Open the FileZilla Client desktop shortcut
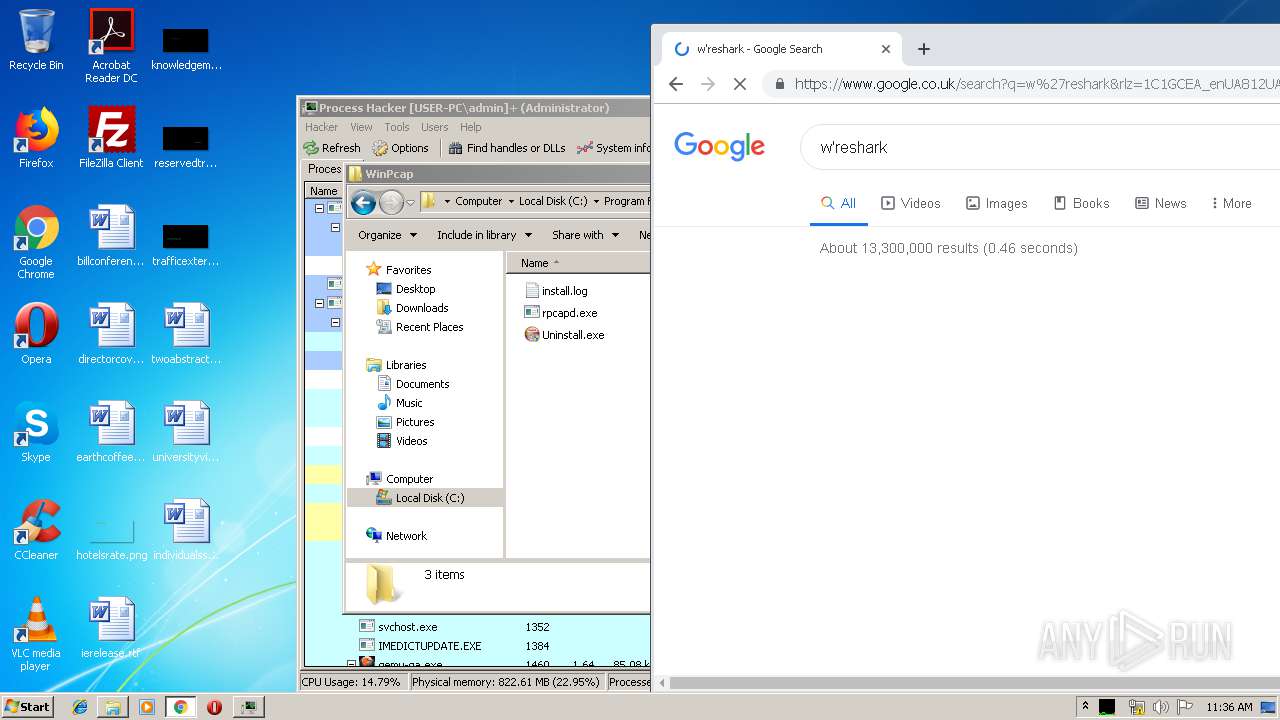Viewport: 1280px width, 720px height. pos(111,138)
